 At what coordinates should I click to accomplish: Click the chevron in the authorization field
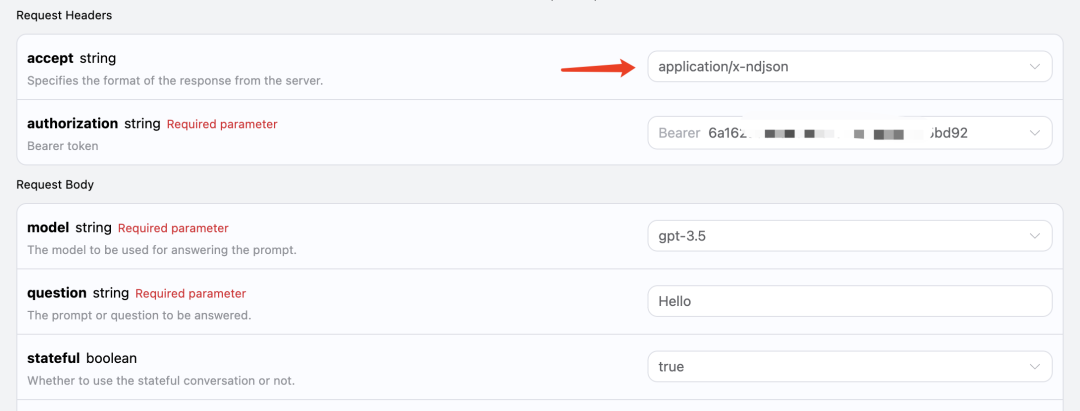1034,133
